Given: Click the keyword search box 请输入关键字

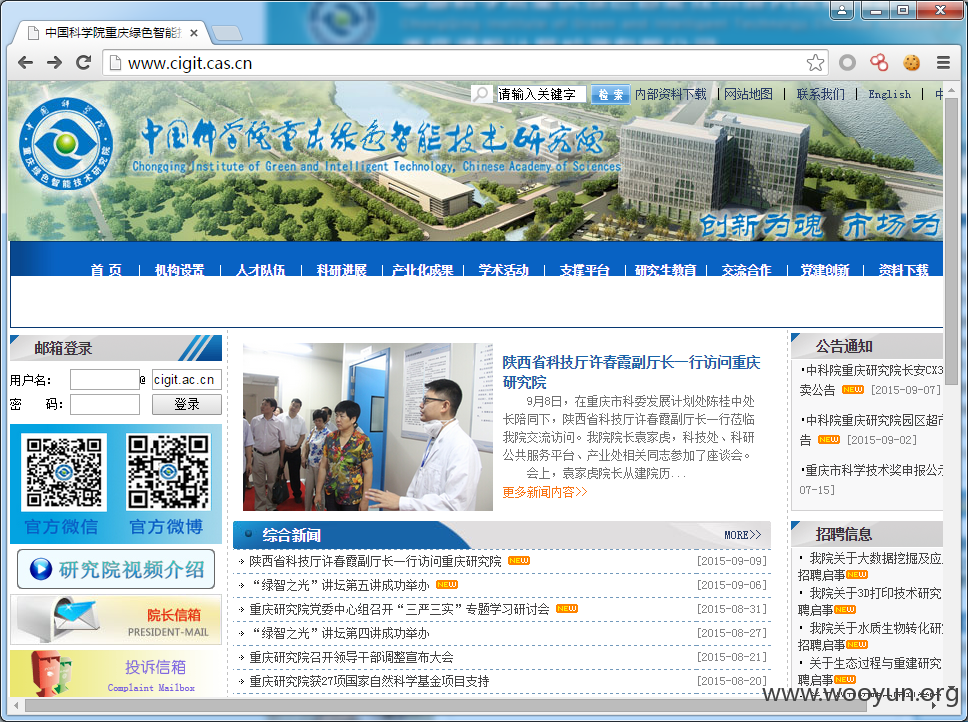Looking at the screenshot, I should coord(541,94).
